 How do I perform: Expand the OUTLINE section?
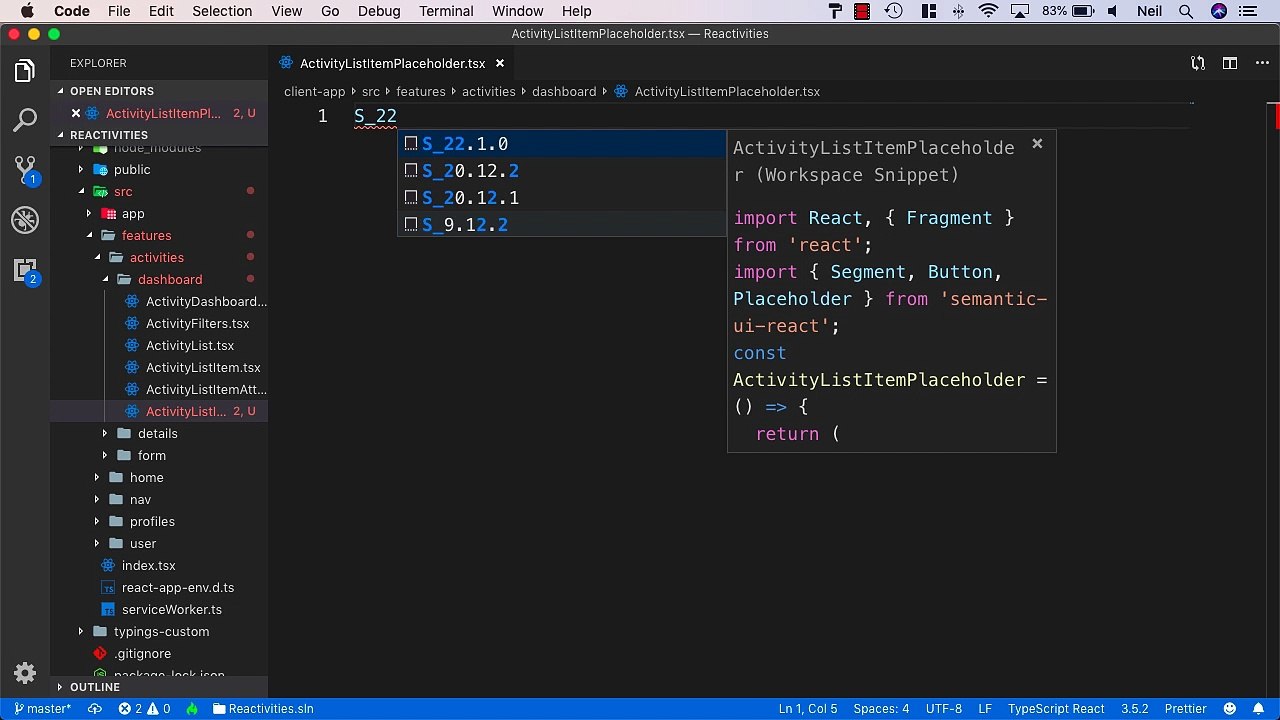[x=95, y=687]
